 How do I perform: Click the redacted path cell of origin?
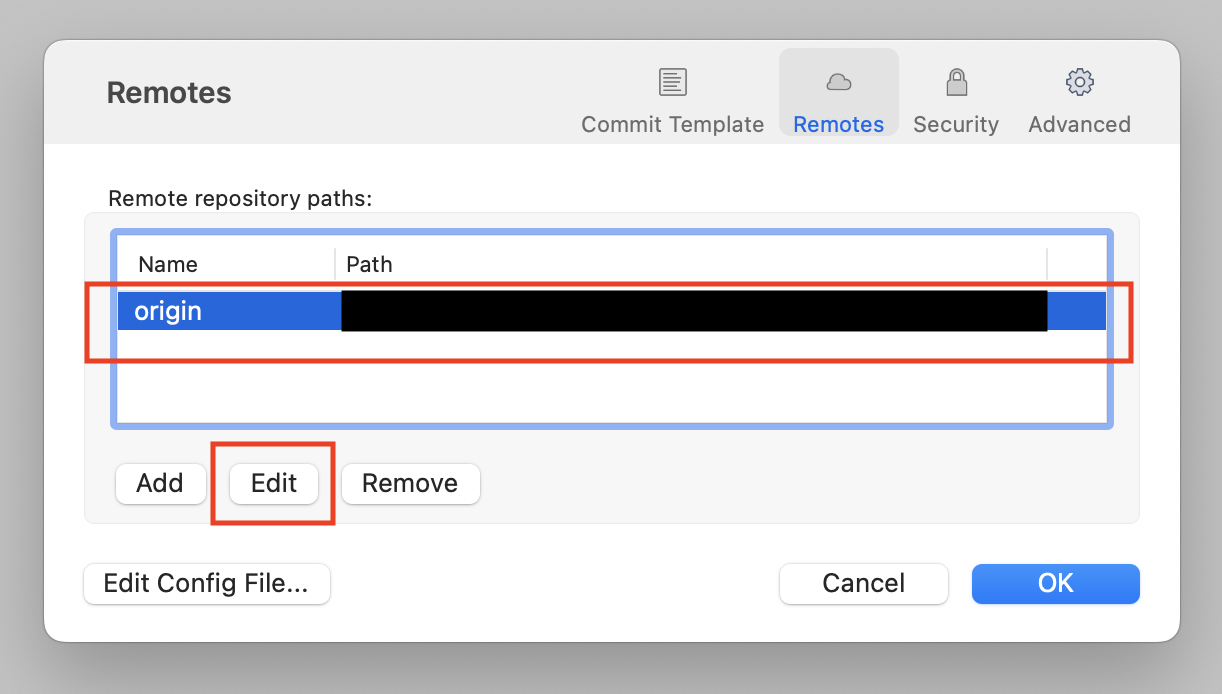pos(693,311)
